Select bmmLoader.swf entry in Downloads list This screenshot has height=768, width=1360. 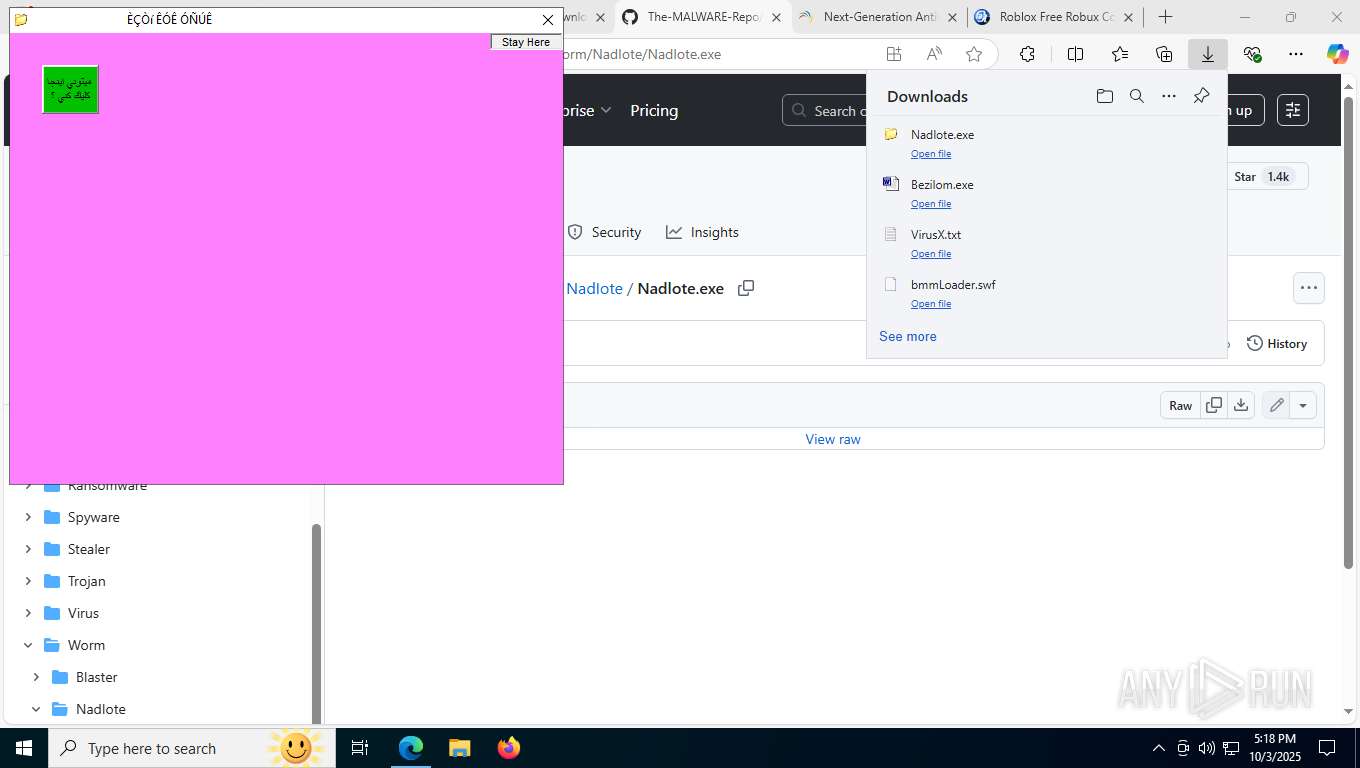point(1047,293)
